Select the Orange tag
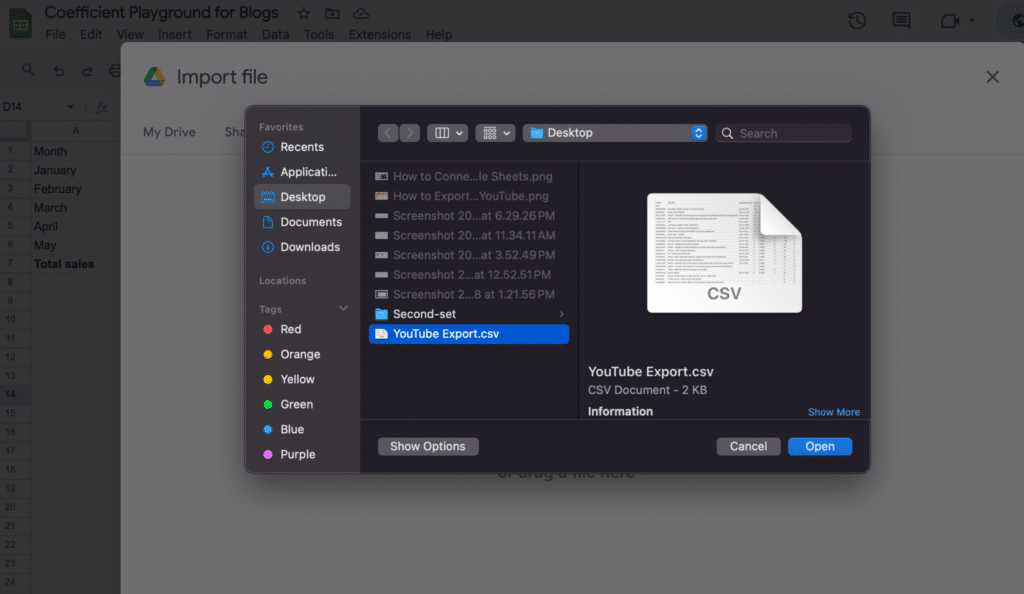 [299, 354]
